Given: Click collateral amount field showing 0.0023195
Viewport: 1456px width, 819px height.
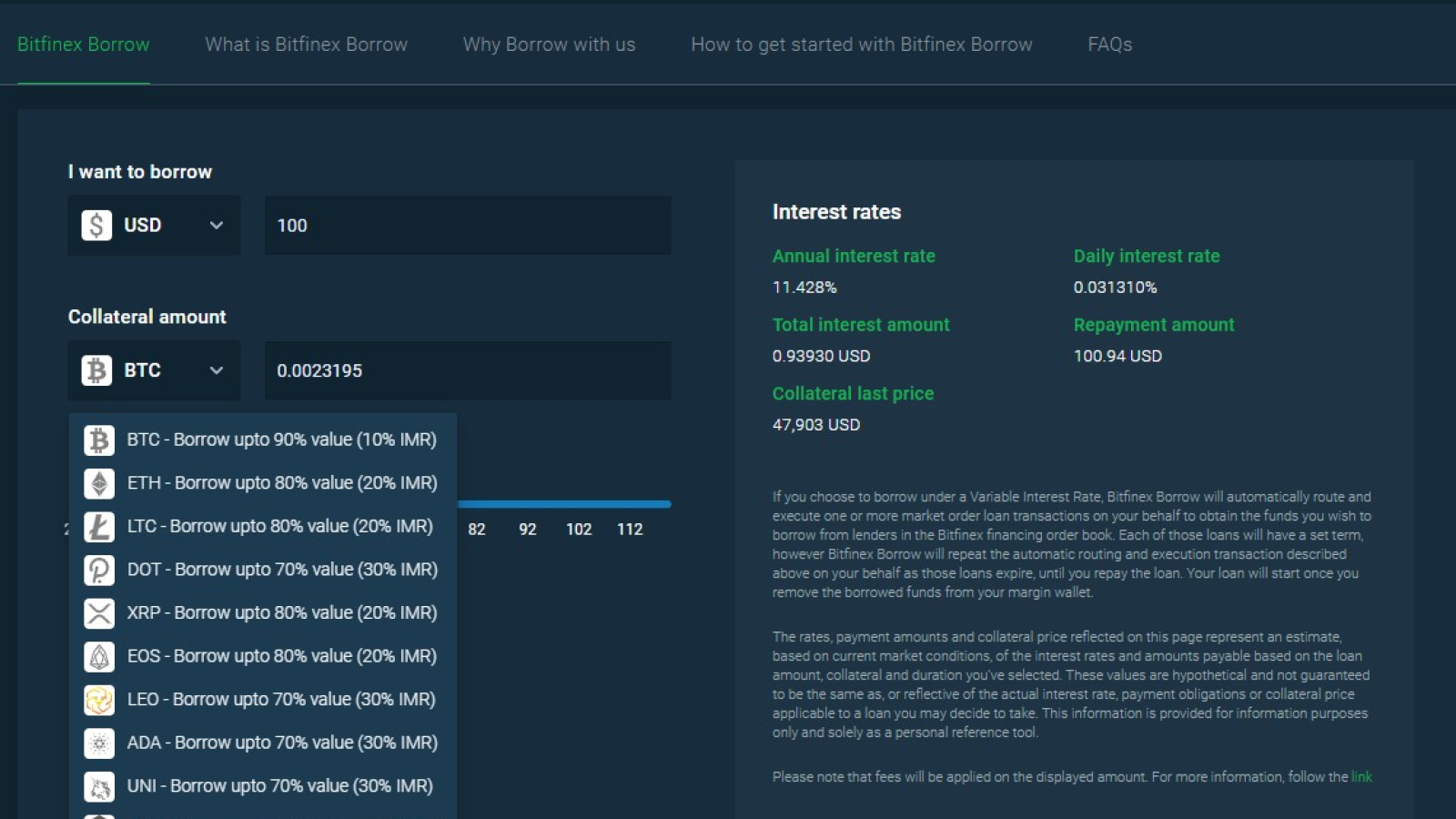Looking at the screenshot, I should tap(468, 370).
